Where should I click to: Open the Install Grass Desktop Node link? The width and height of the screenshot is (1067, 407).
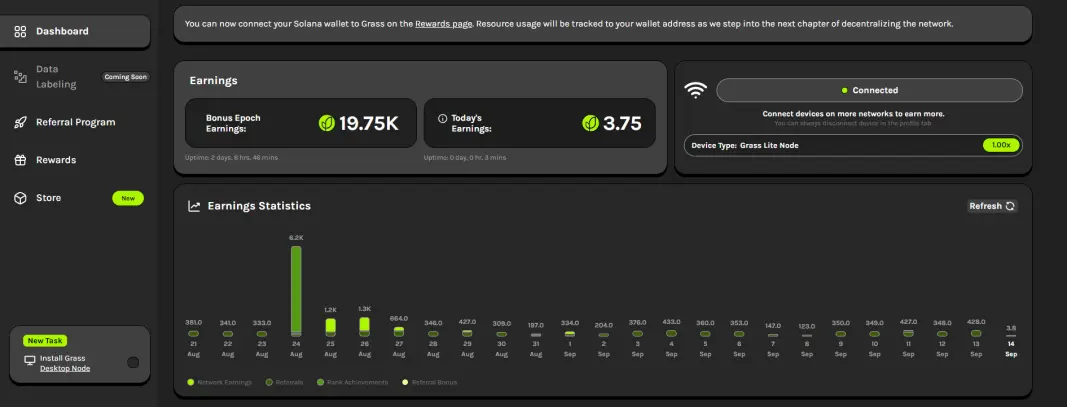point(65,369)
